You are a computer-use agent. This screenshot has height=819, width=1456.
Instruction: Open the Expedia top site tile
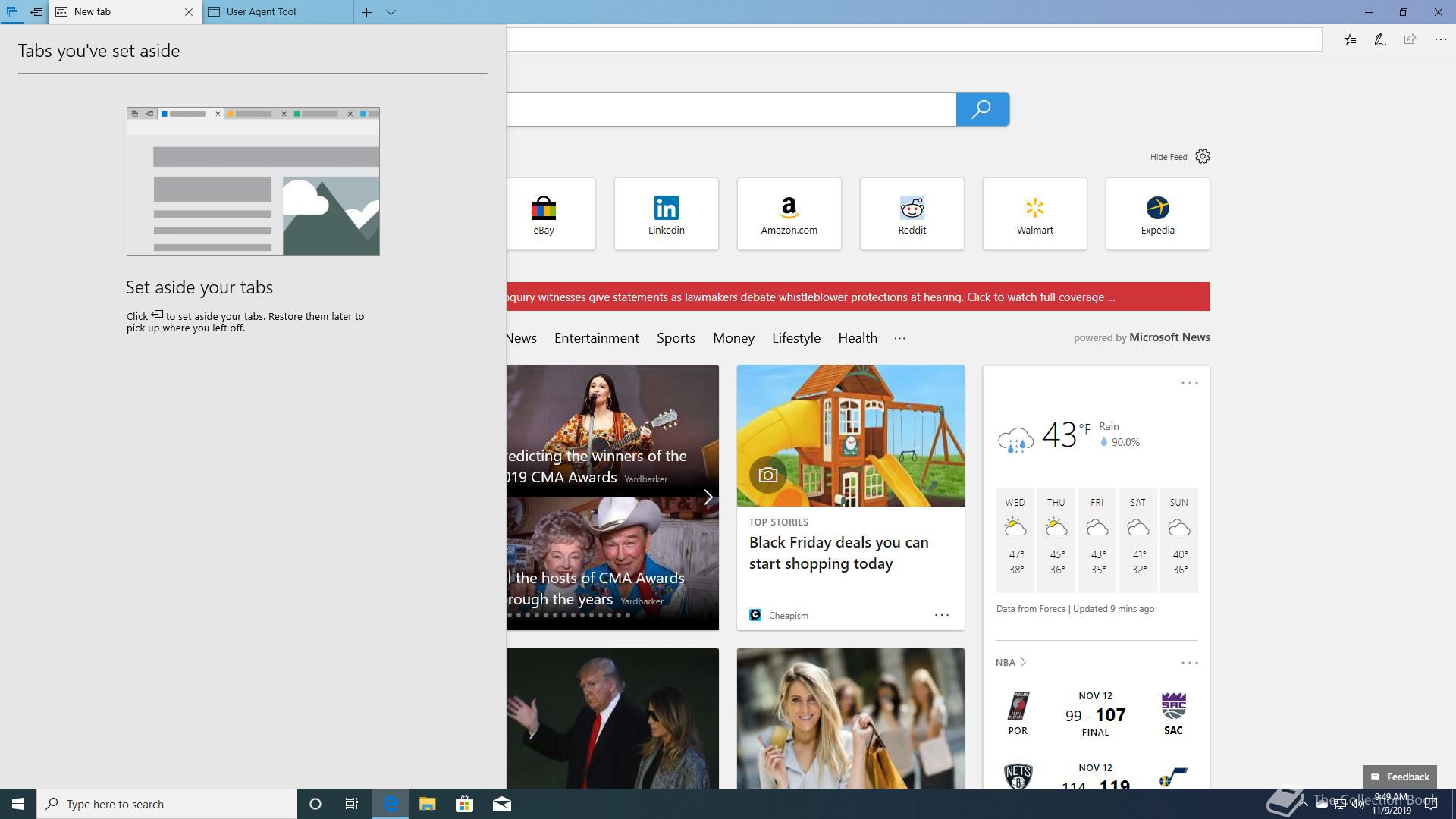[1157, 214]
